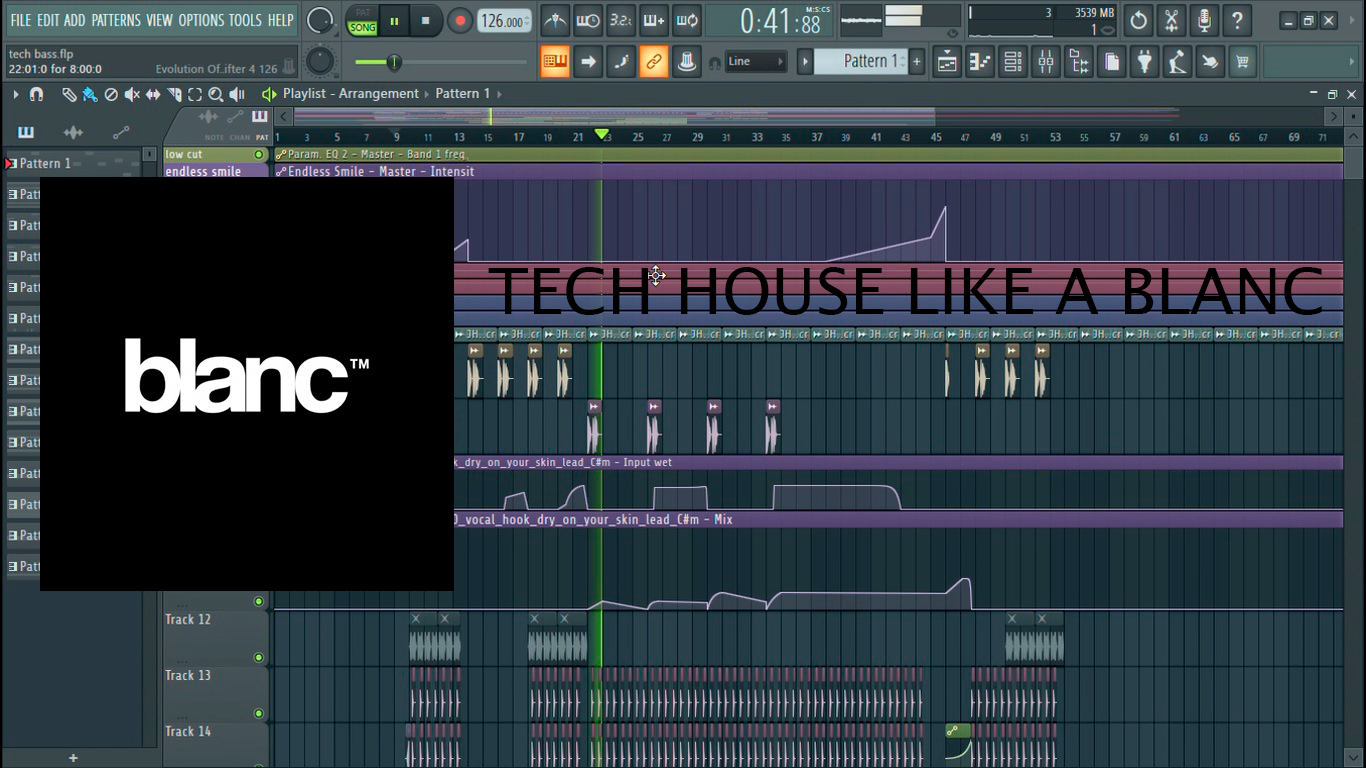Select the zoom tool in playlist toolbar
The image size is (1366, 768).
point(216,94)
